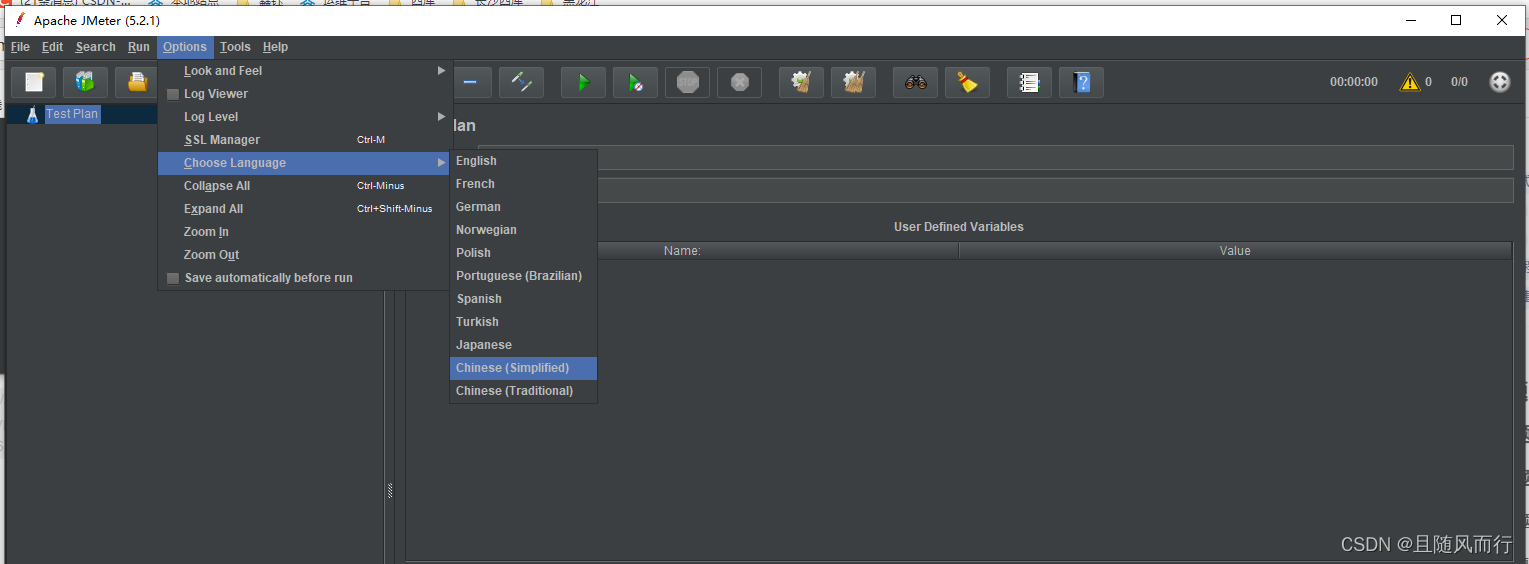This screenshot has height=564, width=1529.
Task: Open the Edit menu
Action: pos(52,47)
